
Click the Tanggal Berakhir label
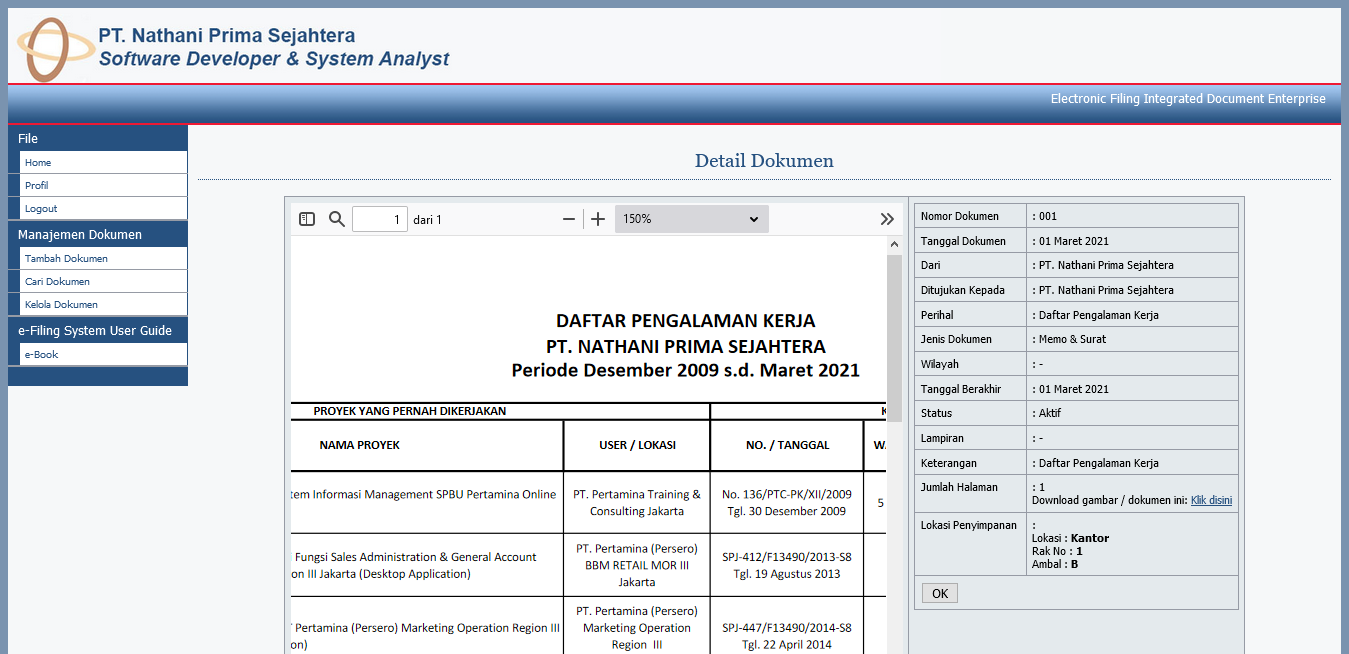(x=961, y=389)
